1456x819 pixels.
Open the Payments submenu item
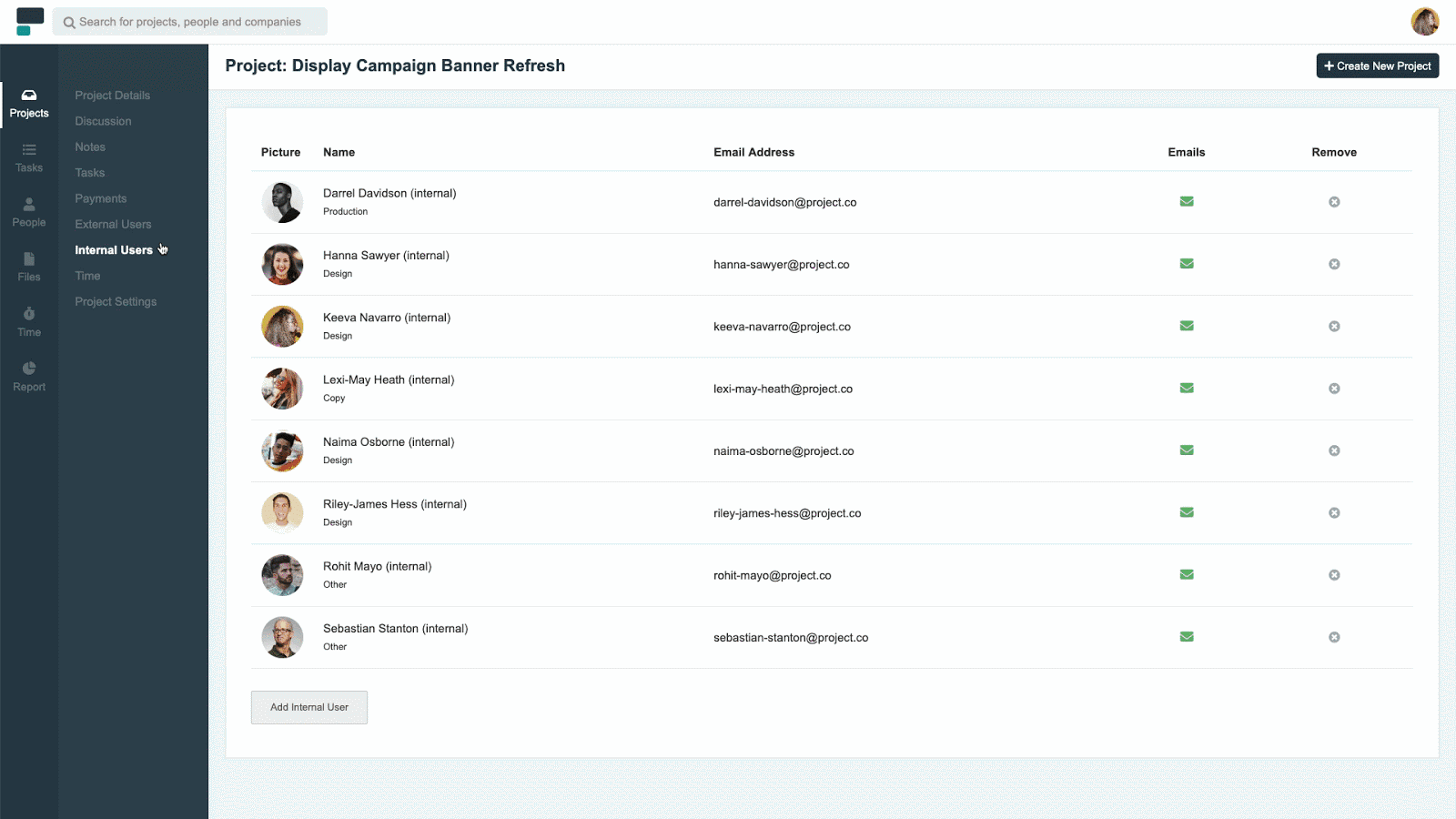[x=101, y=198]
